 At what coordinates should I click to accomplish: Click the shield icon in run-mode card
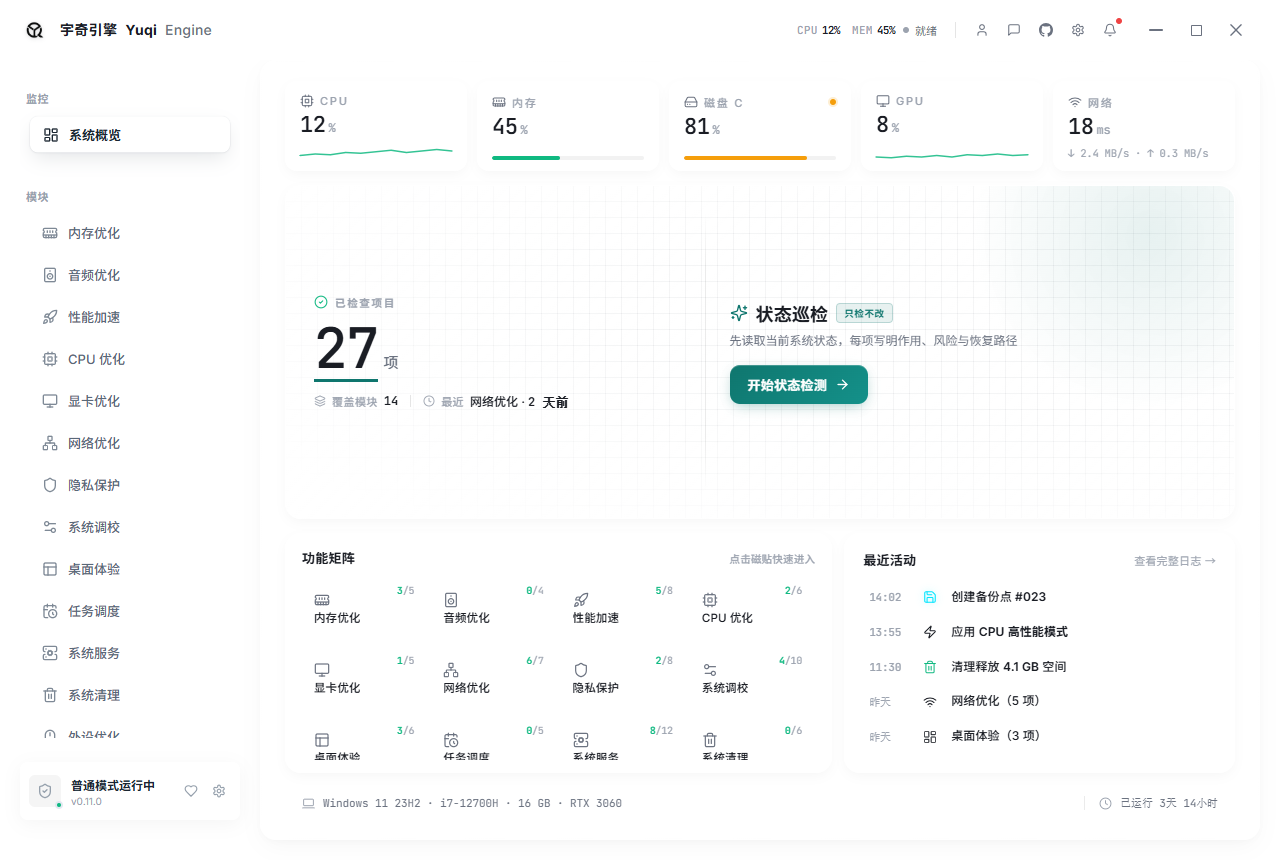[x=45, y=791]
